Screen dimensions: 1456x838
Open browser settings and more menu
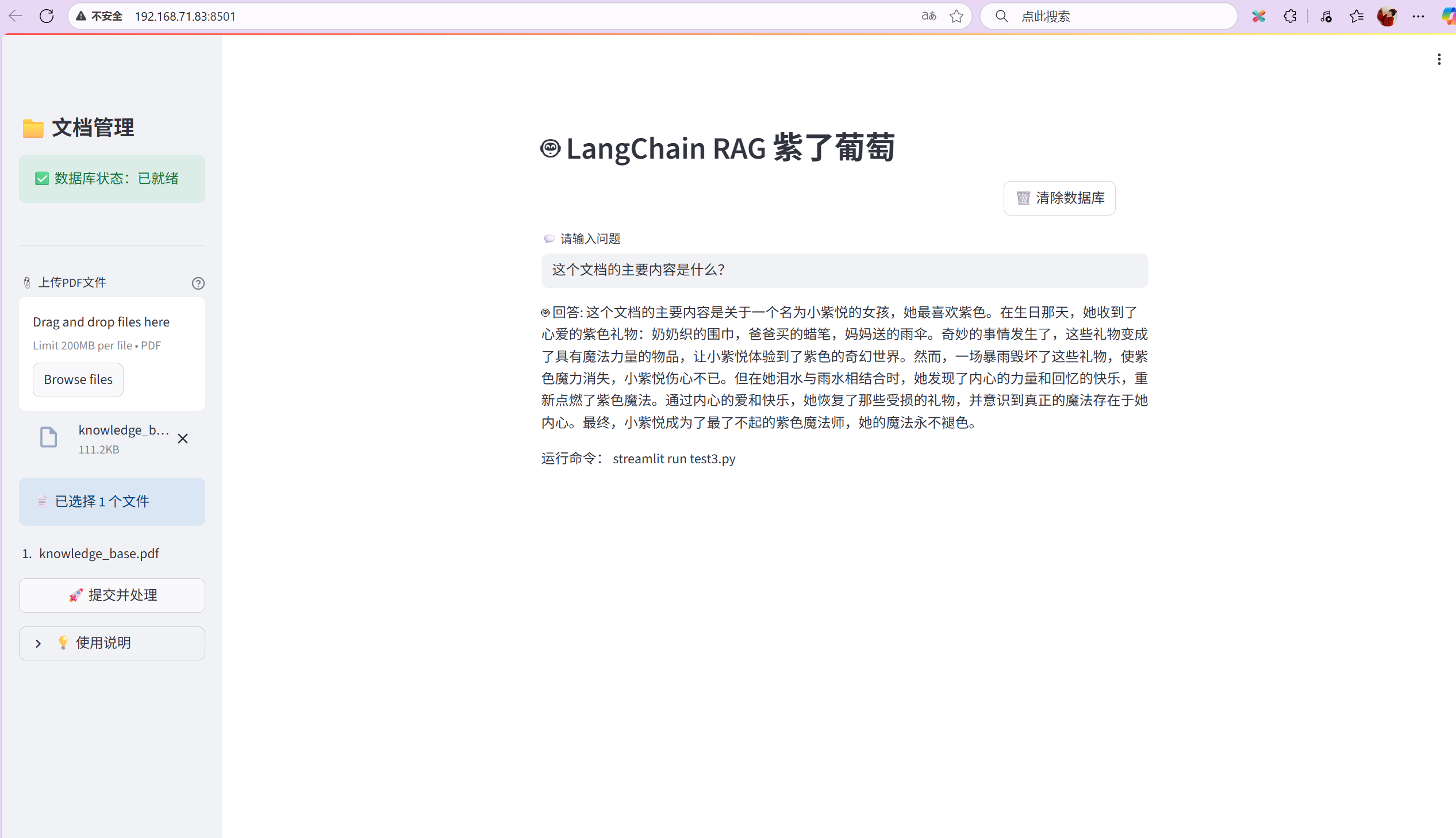click(x=1418, y=16)
